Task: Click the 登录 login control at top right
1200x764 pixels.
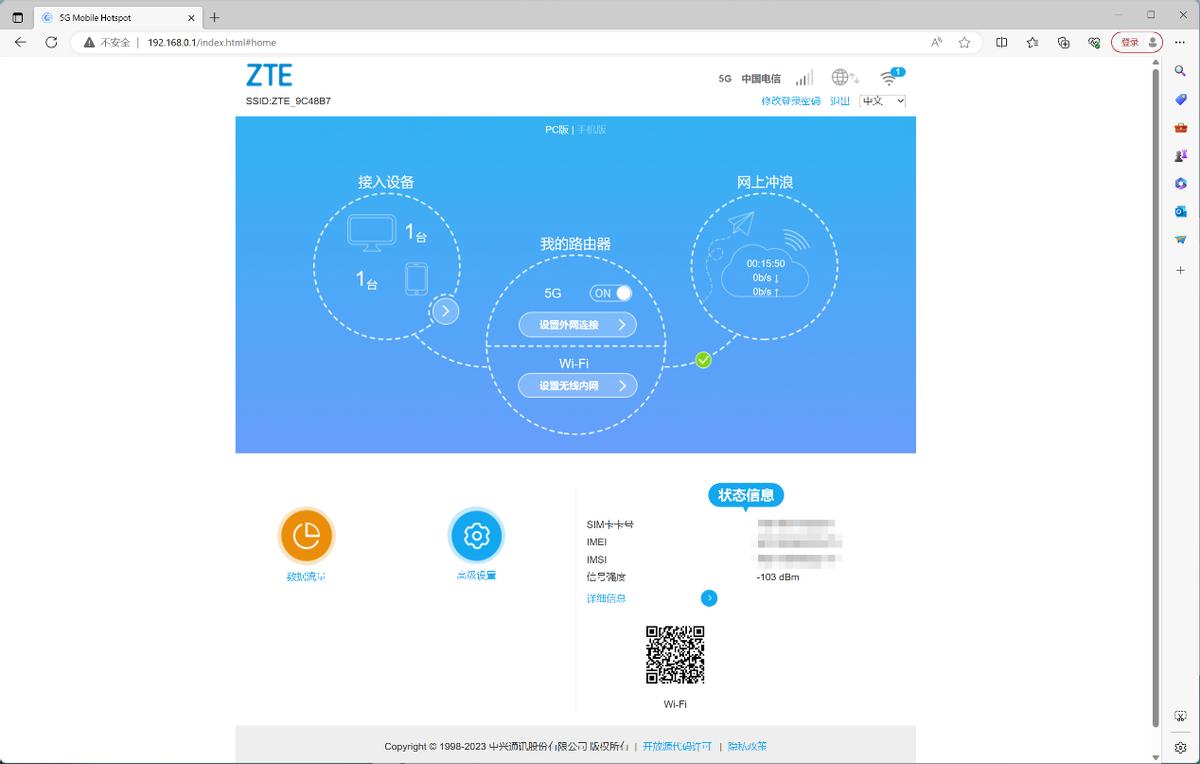Action: [x=1131, y=42]
